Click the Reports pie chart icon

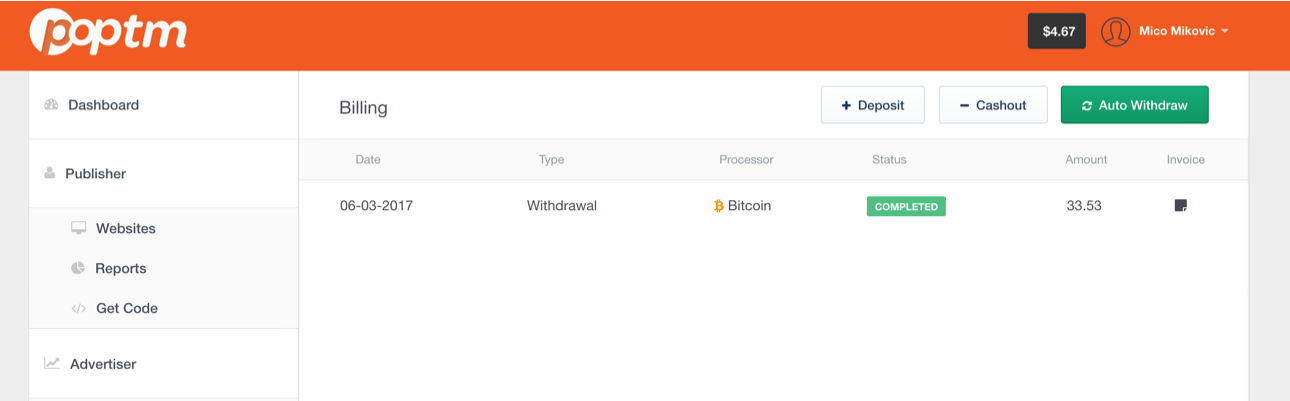[78, 268]
